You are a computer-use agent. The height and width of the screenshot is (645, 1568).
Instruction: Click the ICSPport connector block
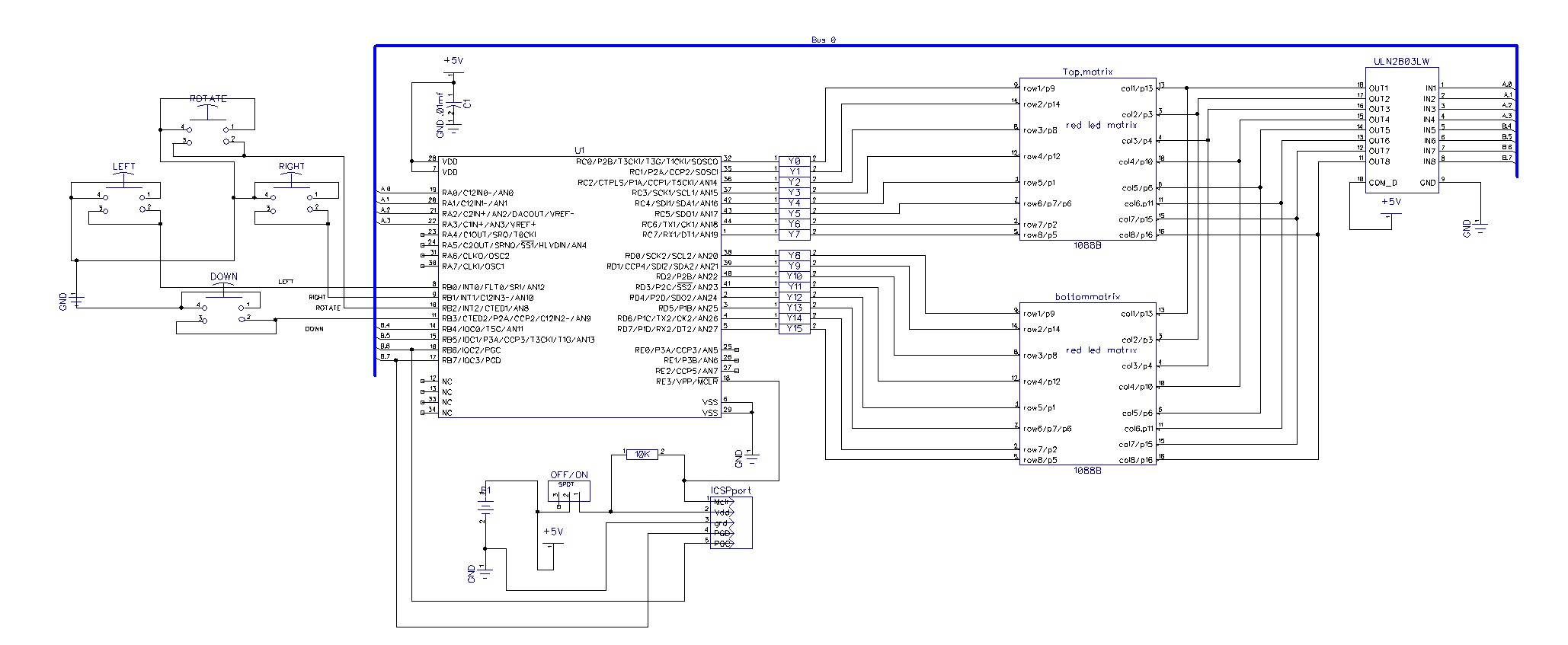pos(731,522)
